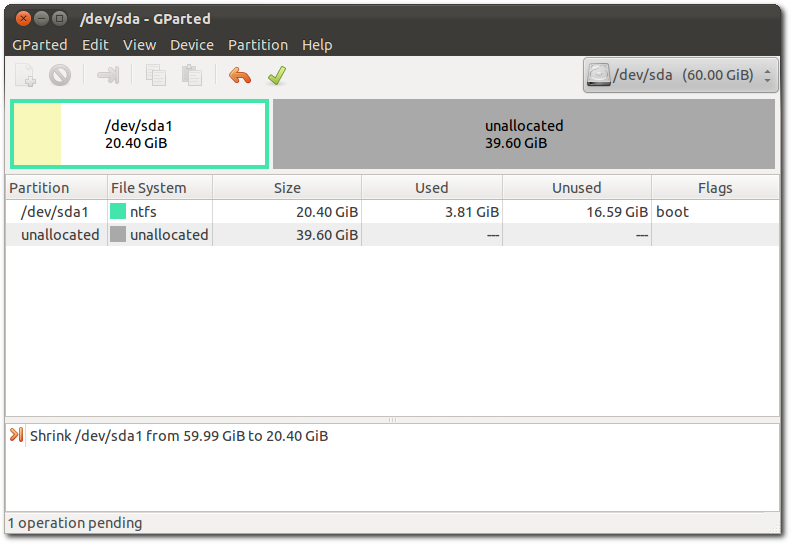Click the Unused column header

point(577,187)
